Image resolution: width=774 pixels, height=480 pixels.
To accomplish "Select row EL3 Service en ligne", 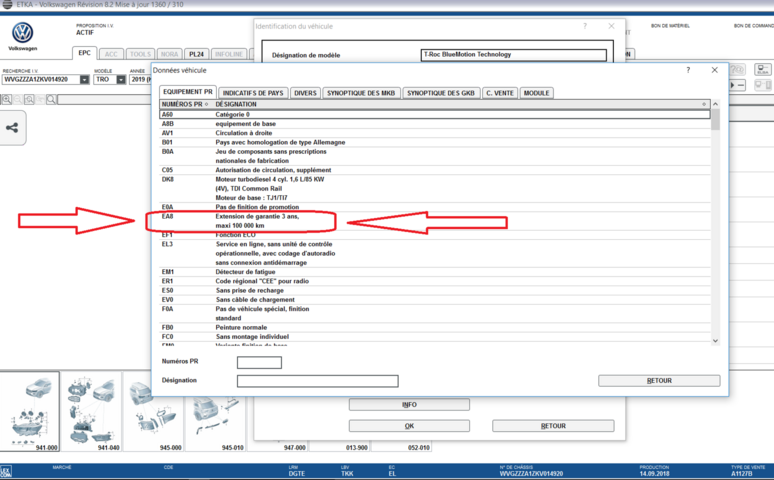I will coord(435,253).
